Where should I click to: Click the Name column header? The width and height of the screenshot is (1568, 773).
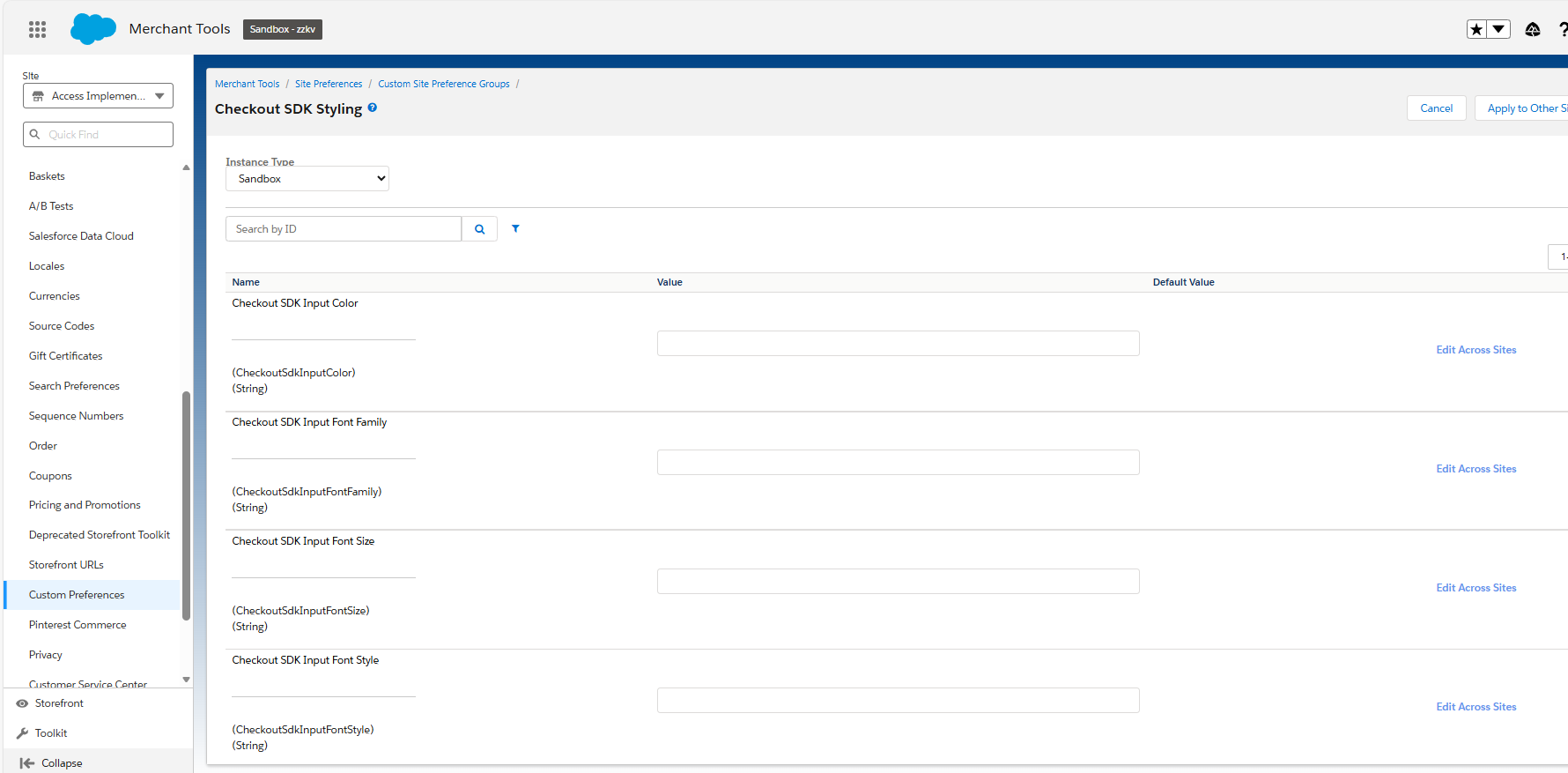246,282
